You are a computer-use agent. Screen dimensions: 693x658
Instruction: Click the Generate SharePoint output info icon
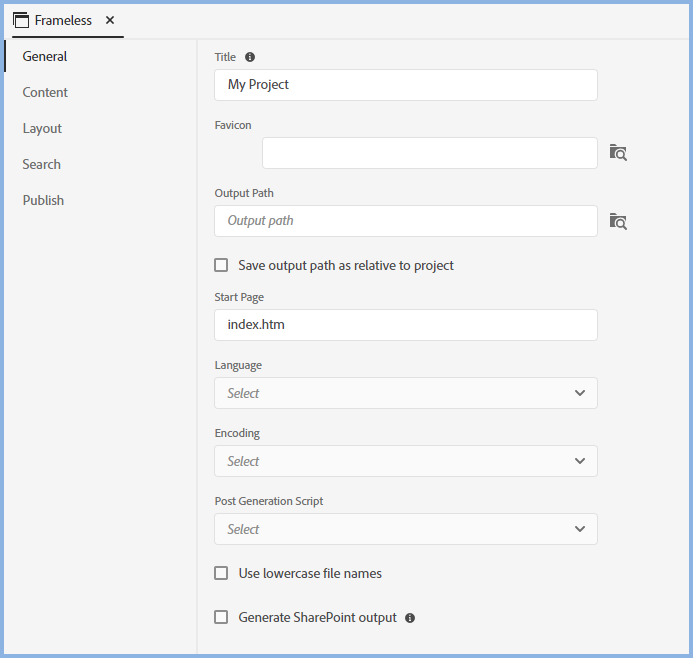tap(410, 618)
